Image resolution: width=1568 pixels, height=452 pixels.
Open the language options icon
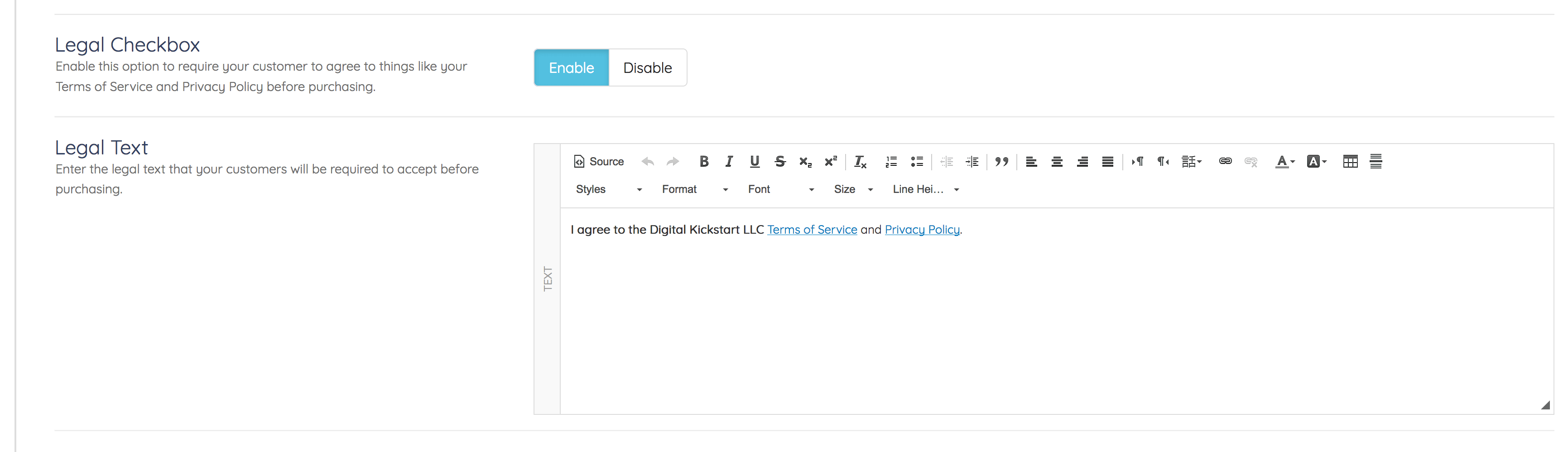(1192, 161)
